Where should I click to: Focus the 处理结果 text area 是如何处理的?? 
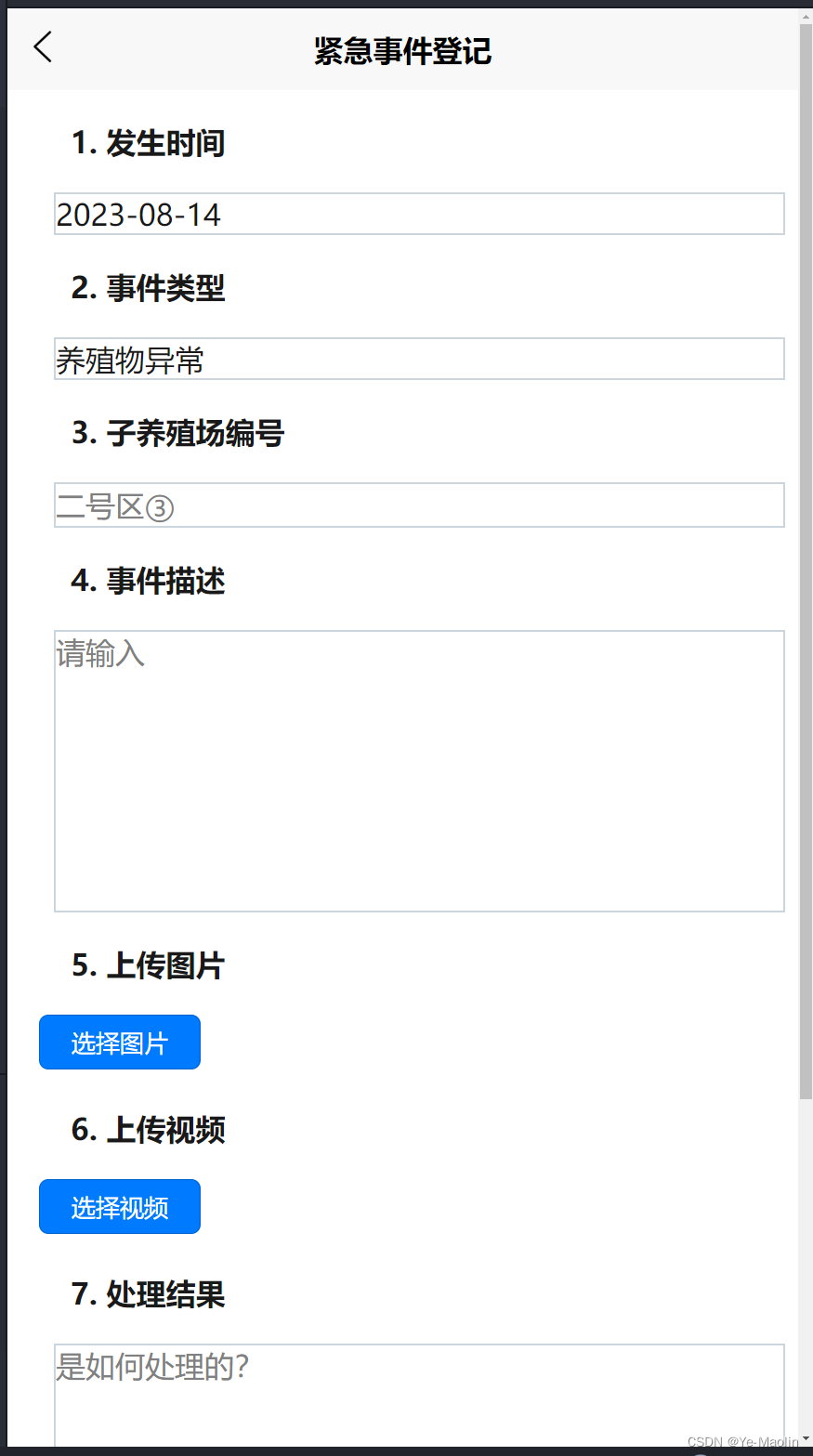(x=419, y=1395)
